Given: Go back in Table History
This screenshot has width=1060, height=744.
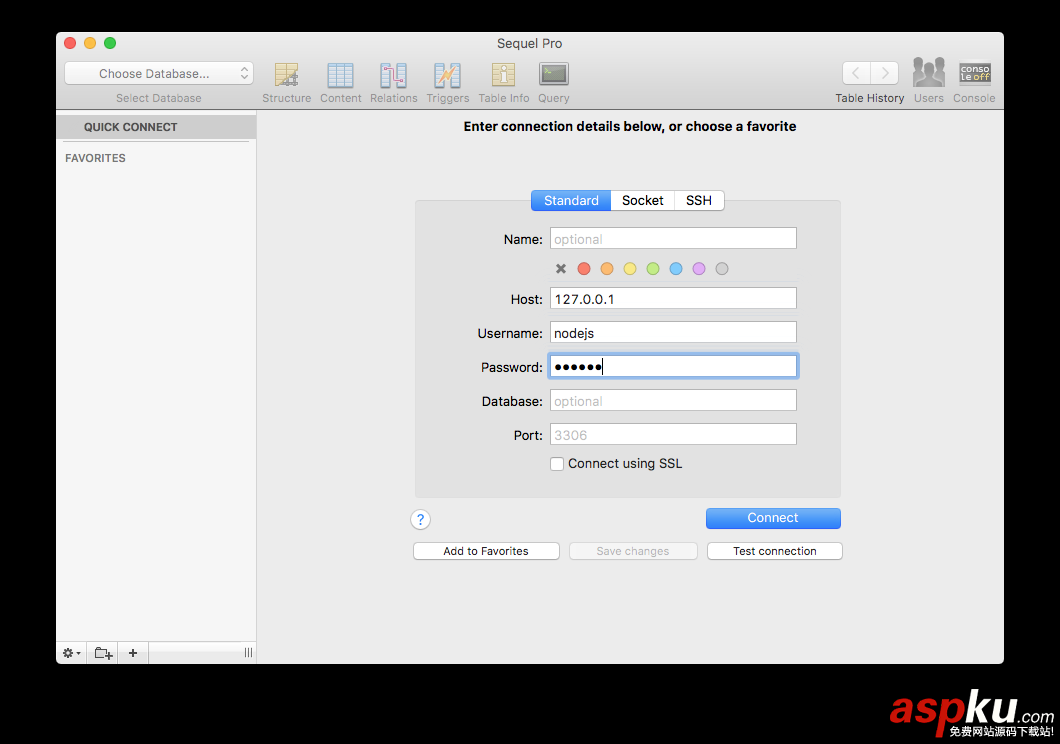Looking at the screenshot, I should 857,73.
